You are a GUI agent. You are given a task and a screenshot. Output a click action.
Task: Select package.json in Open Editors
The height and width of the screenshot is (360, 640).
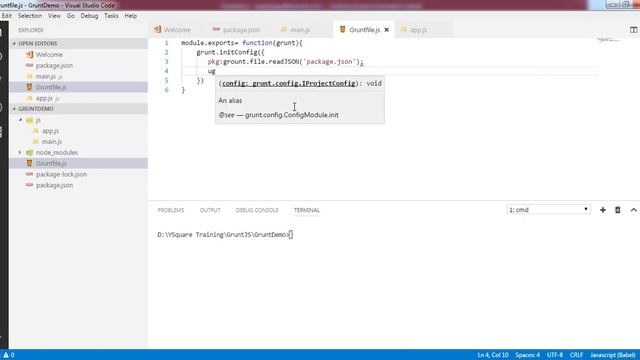(x=78, y=65)
